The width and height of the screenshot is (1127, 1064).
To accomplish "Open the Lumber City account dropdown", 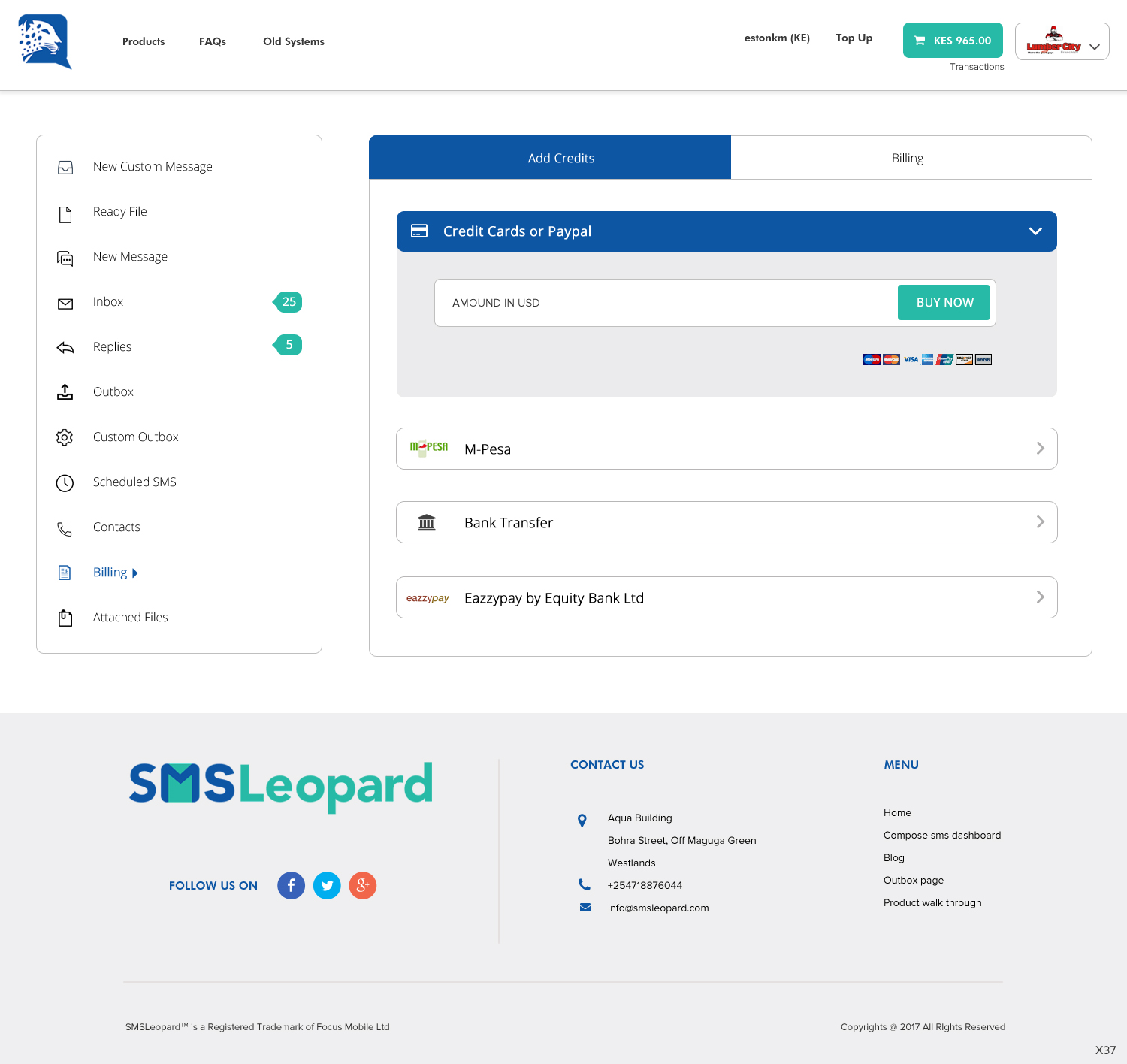I will (x=1062, y=41).
